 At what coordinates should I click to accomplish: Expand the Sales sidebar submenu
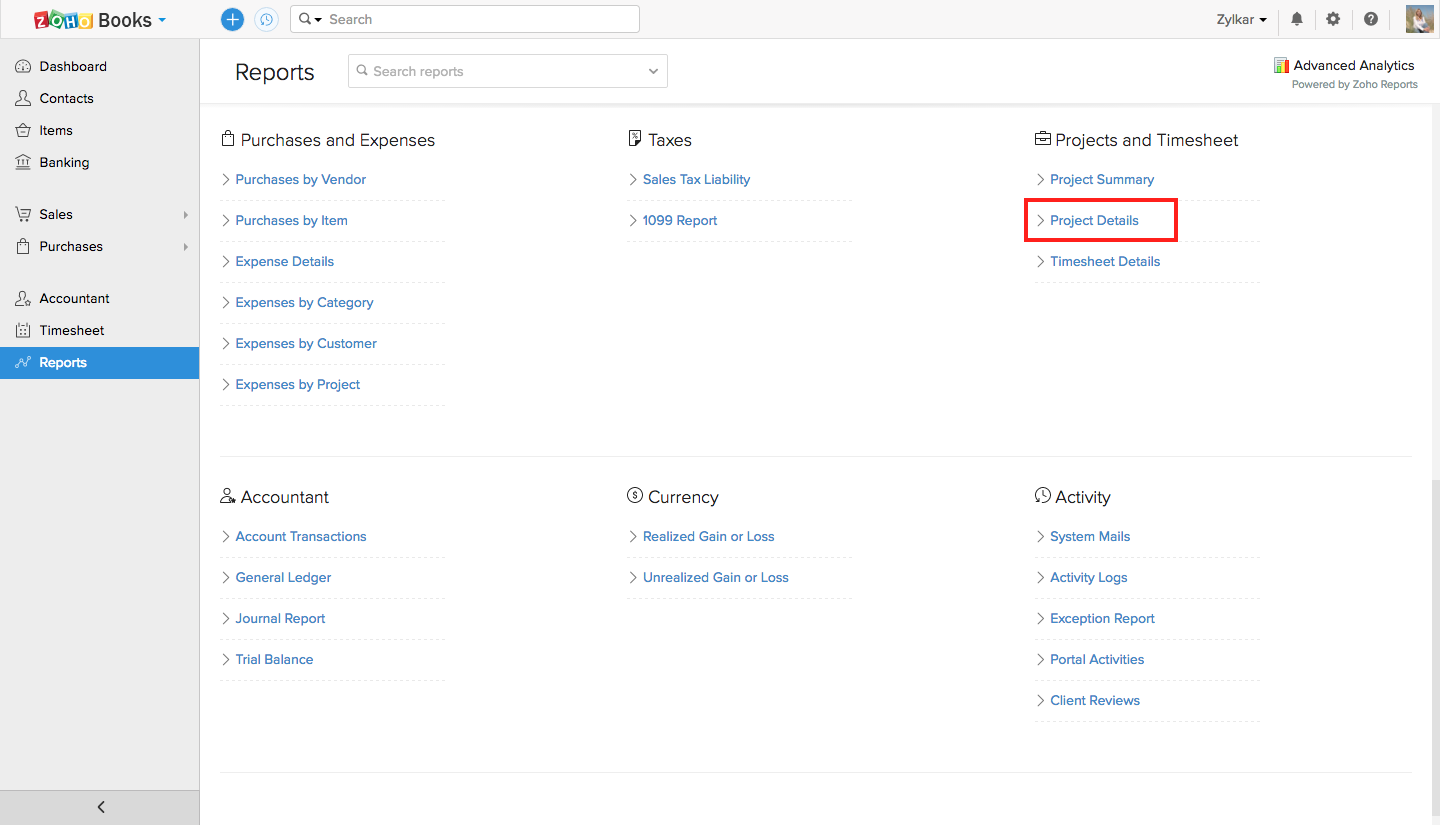click(x=186, y=214)
